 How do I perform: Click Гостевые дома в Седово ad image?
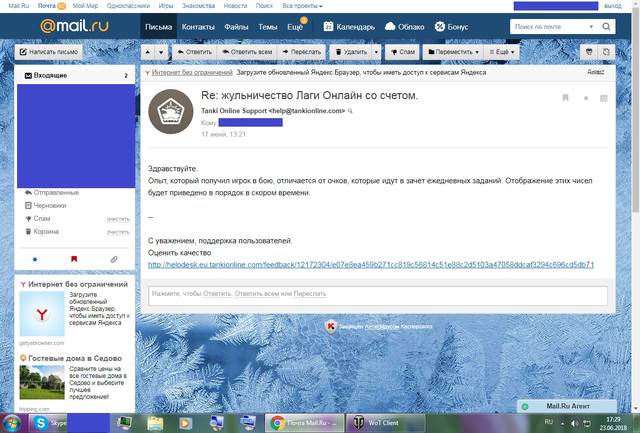point(42,382)
